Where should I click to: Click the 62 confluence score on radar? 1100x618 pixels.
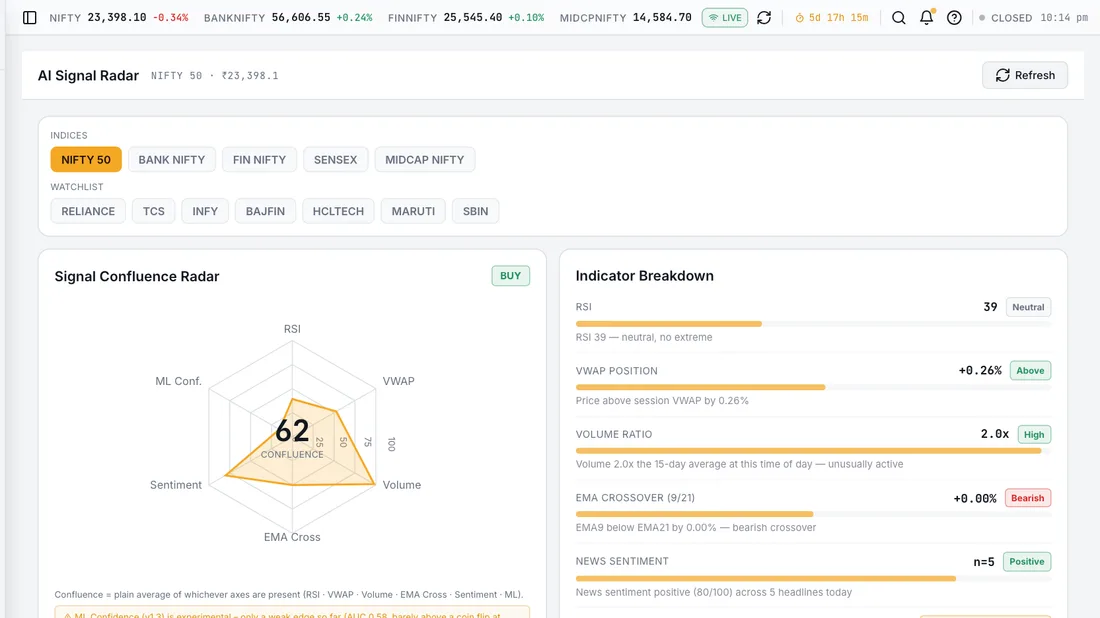[292, 431]
